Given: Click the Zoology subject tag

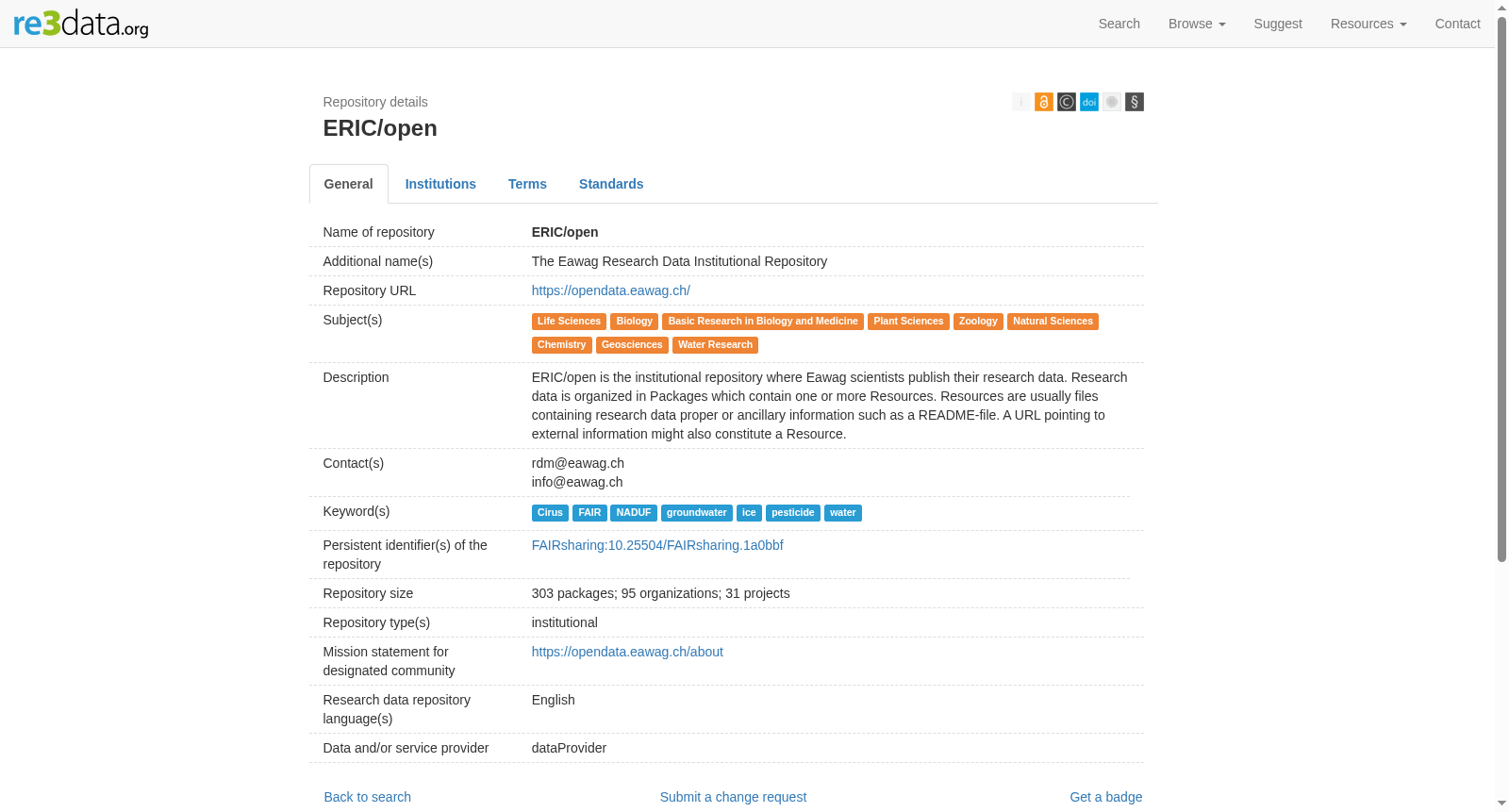Looking at the screenshot, I should tap(978, 322).
